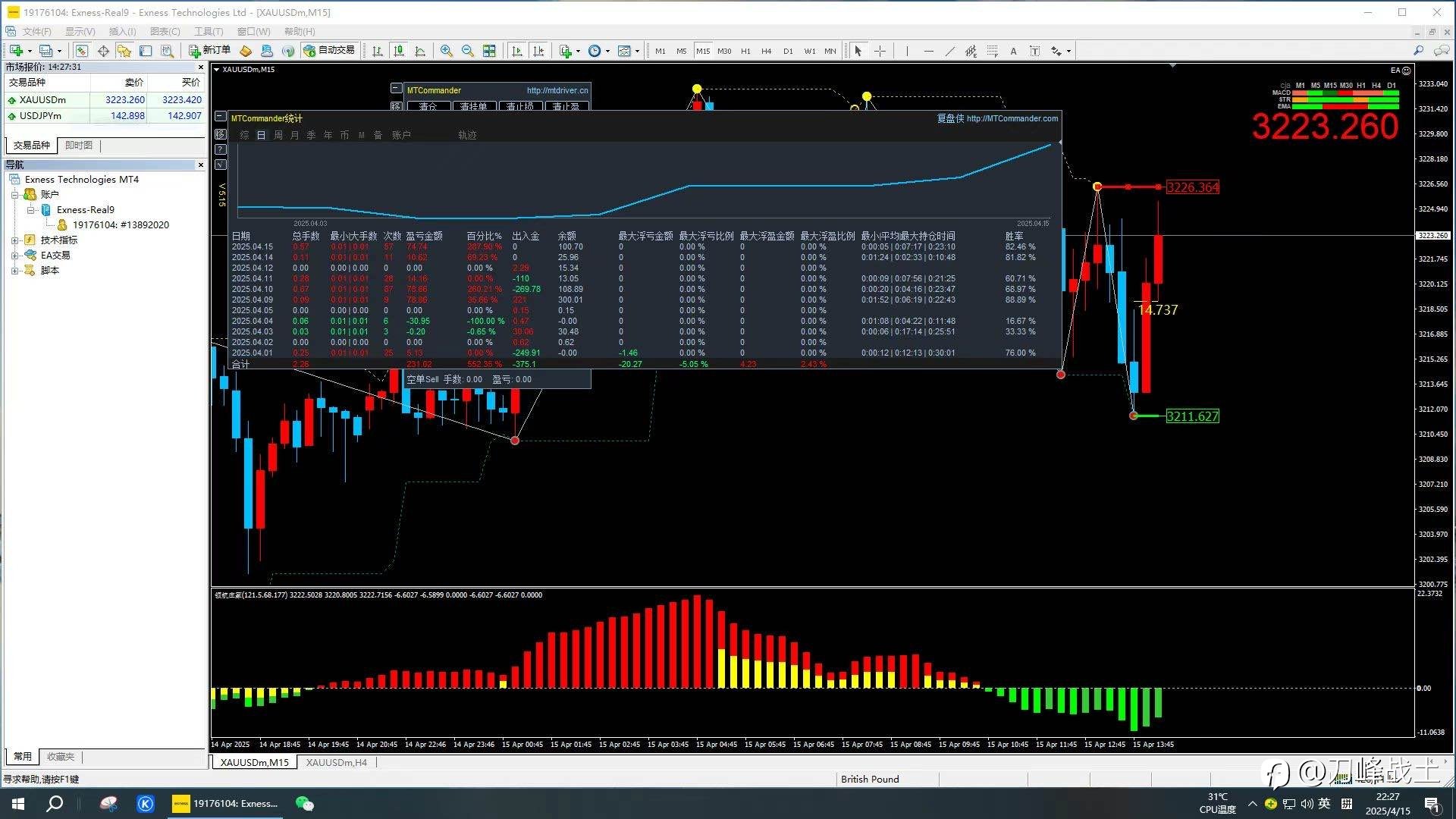Viewport: 1456px width, 819px height.
Task: Open the http://MTCommander.com link
Action: [x=1012, y=118]
